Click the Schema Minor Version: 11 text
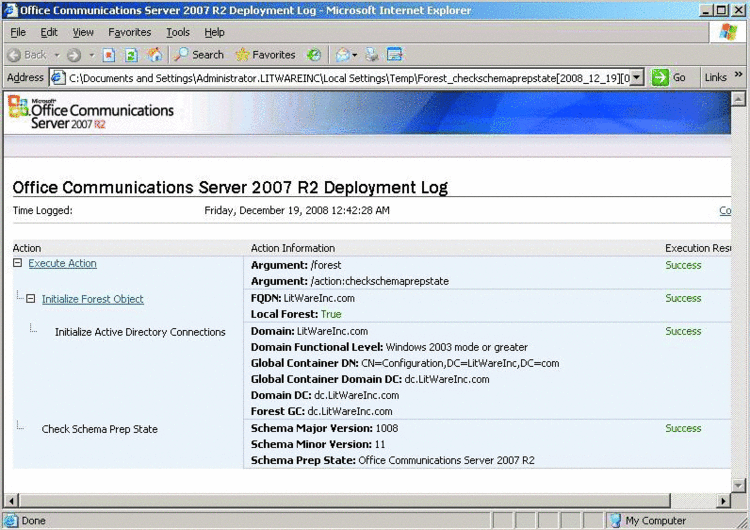Image resolution: width=750 pixels, height=530 pixels. click(x=318, y=444)
